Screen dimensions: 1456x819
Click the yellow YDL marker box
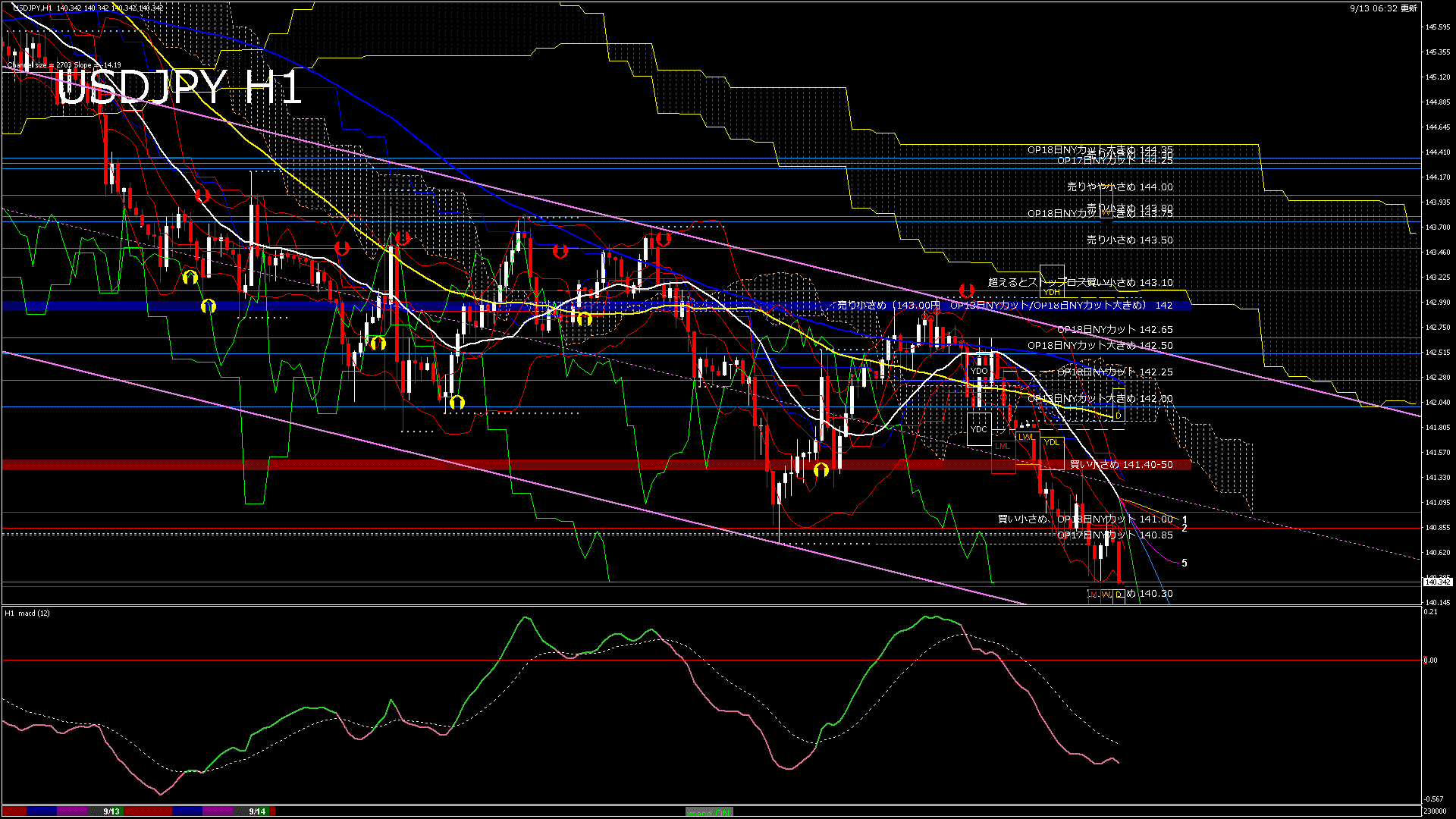(1051, 442)
